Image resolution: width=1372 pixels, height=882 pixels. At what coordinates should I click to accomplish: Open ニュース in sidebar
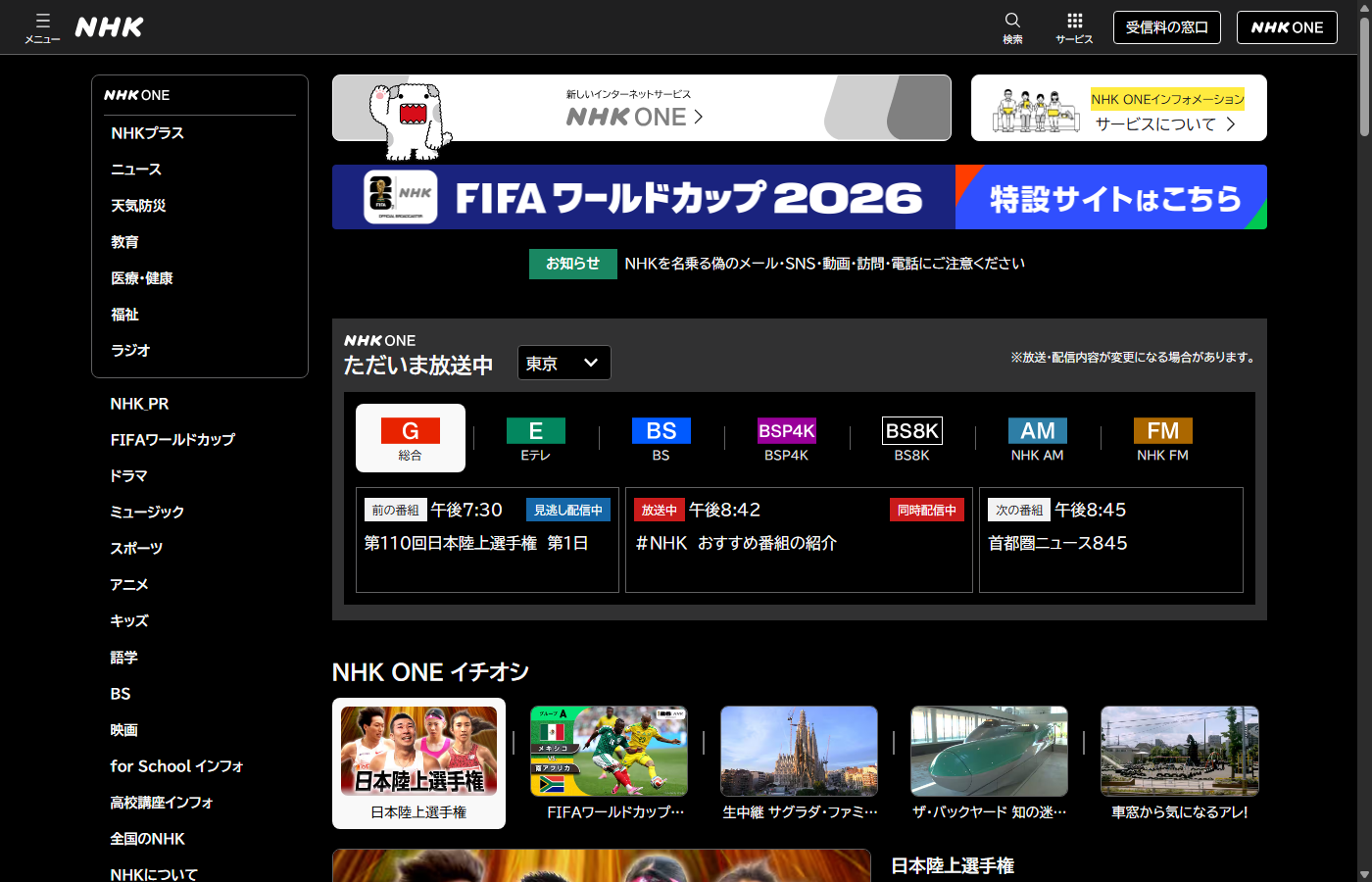[136, 170]
